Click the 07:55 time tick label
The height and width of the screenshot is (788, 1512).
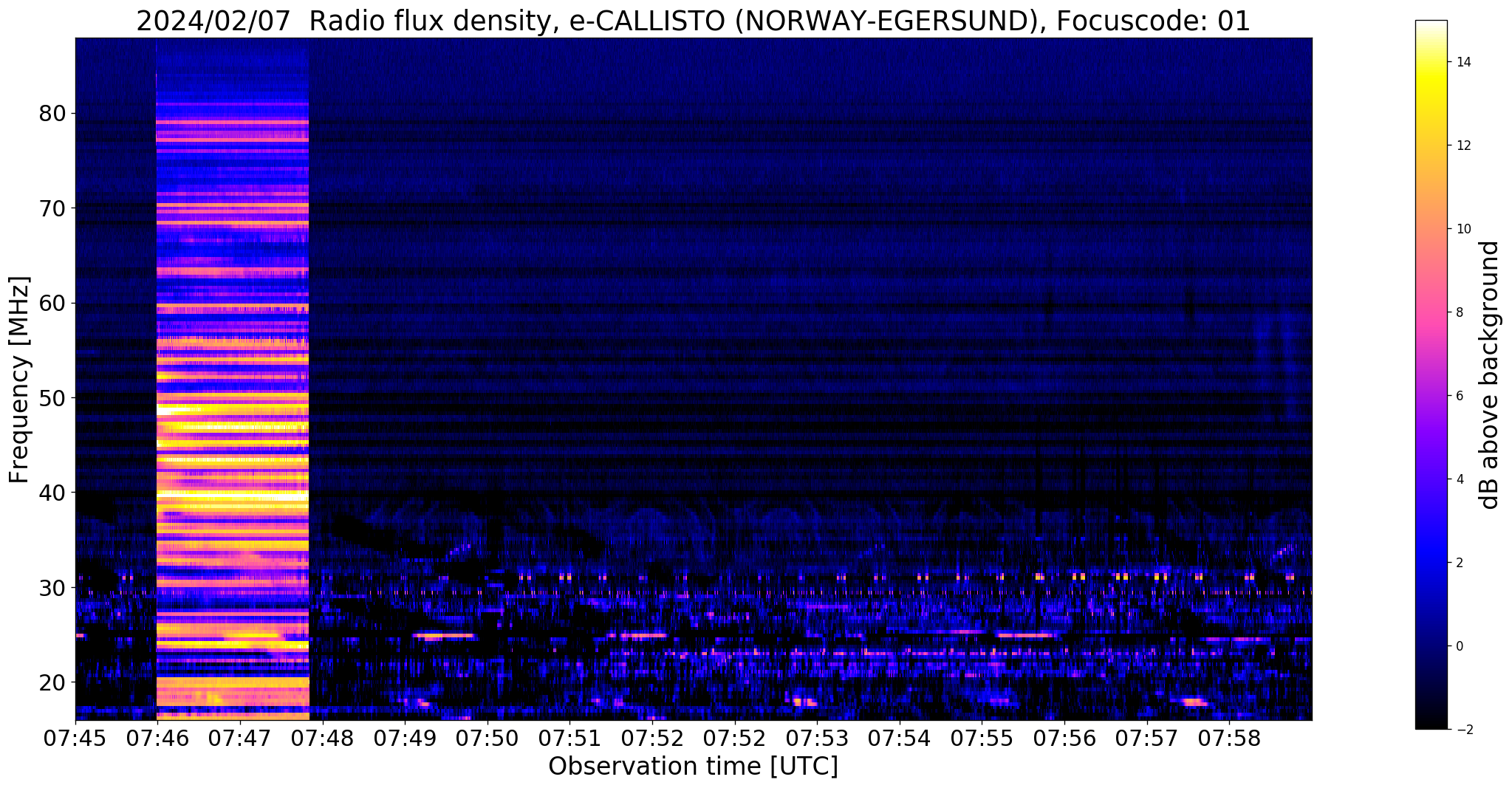click(982, 737)
